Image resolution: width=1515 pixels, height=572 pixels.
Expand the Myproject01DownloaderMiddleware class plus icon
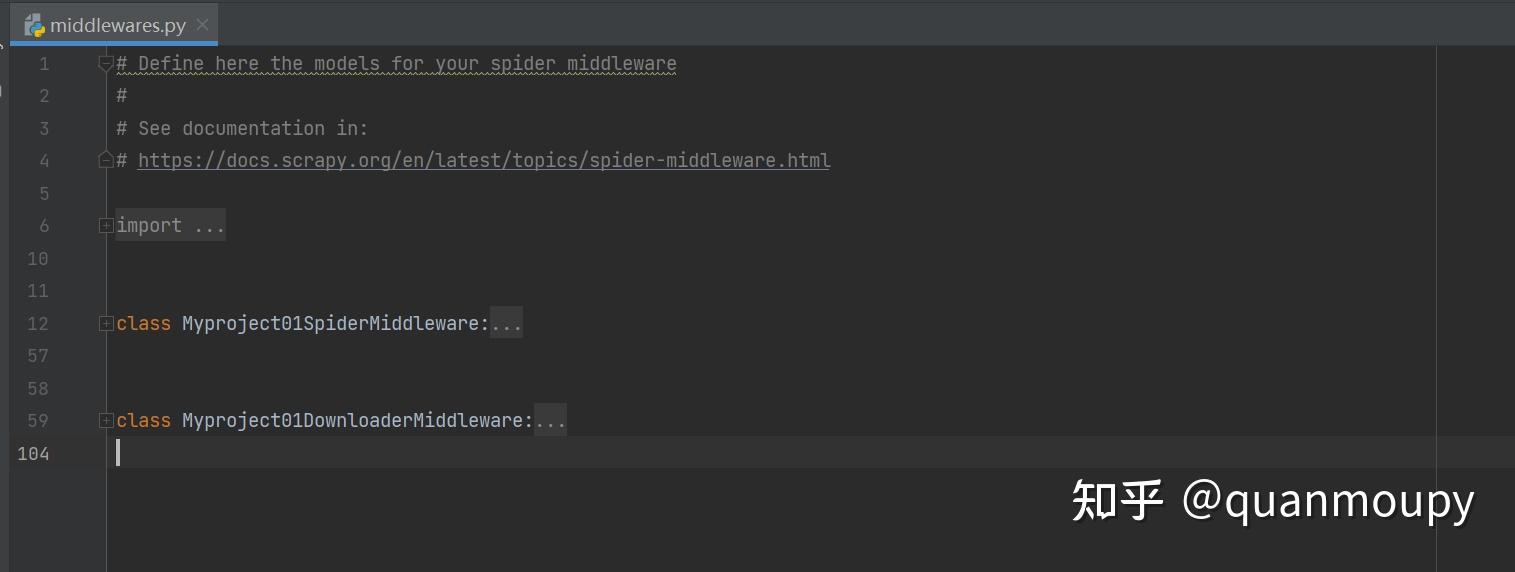(106, 421)
